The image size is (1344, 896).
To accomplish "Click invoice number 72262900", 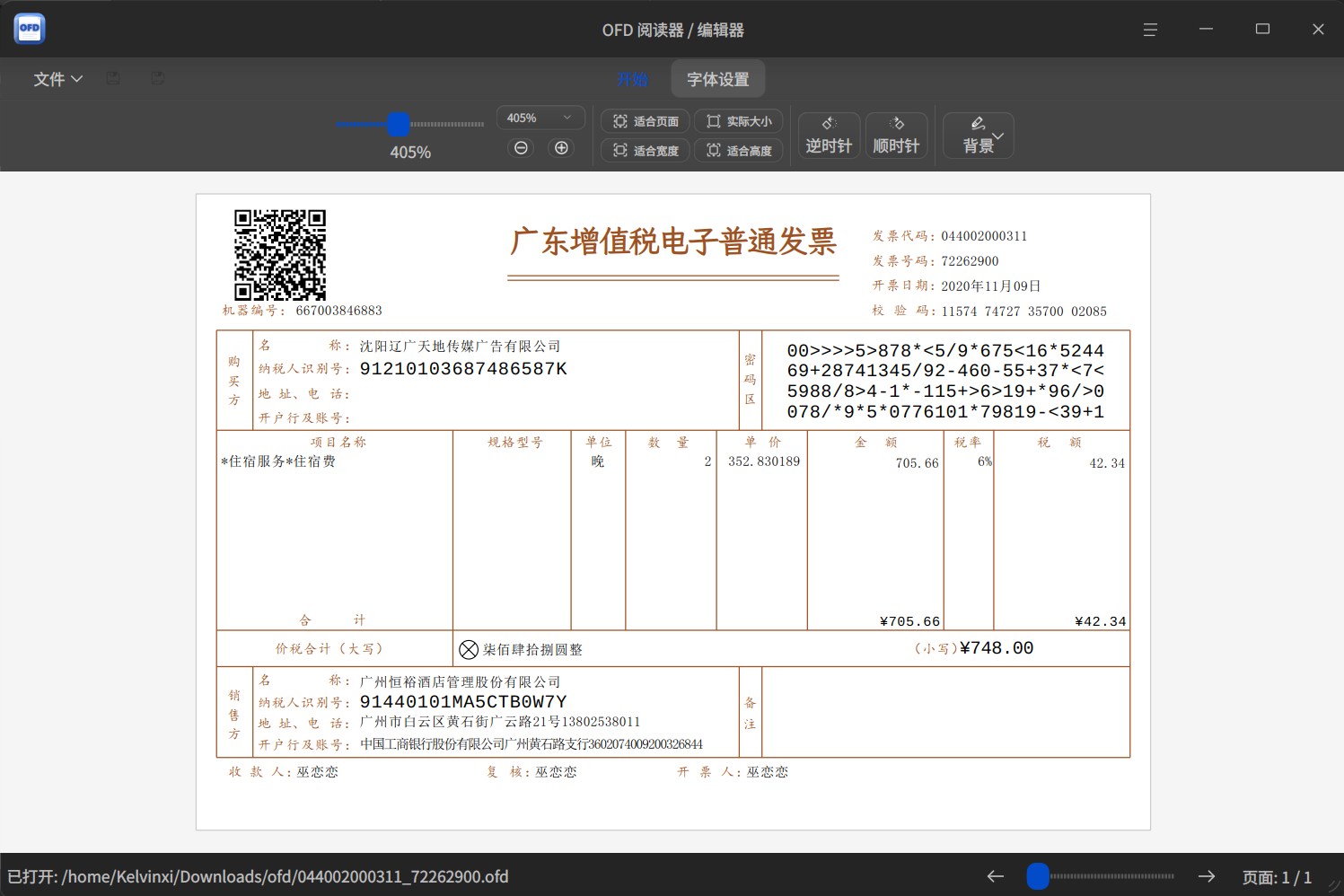I will pos(970,261).
